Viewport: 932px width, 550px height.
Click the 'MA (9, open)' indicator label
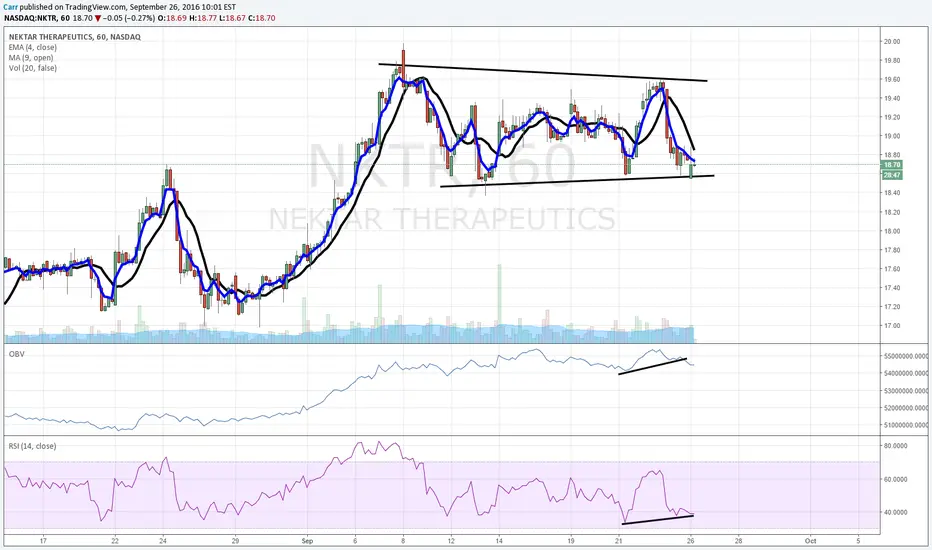click(x=31, y=58)
